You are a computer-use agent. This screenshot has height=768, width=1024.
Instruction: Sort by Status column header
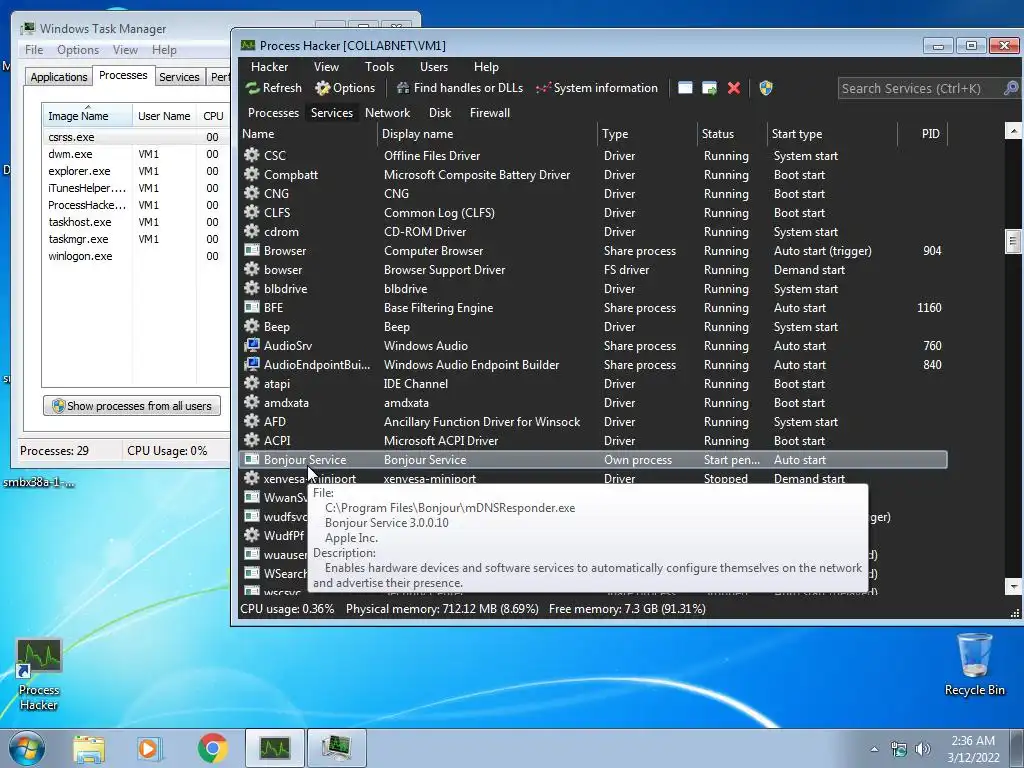pos(731,134)
